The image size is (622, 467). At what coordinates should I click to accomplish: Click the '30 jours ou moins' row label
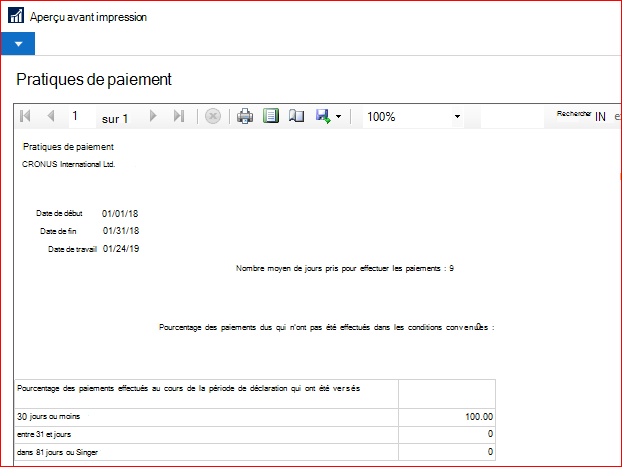48,417
